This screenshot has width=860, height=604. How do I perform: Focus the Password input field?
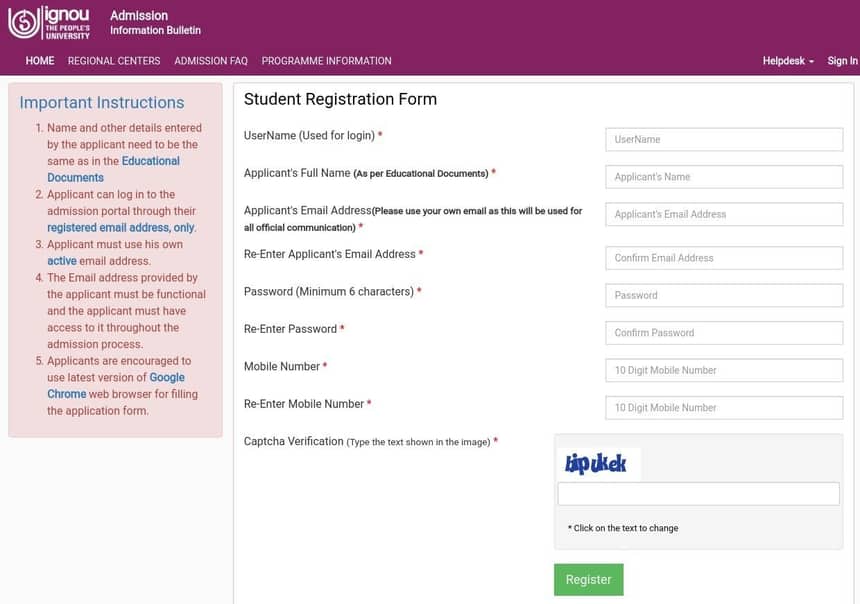coord(724,296)
